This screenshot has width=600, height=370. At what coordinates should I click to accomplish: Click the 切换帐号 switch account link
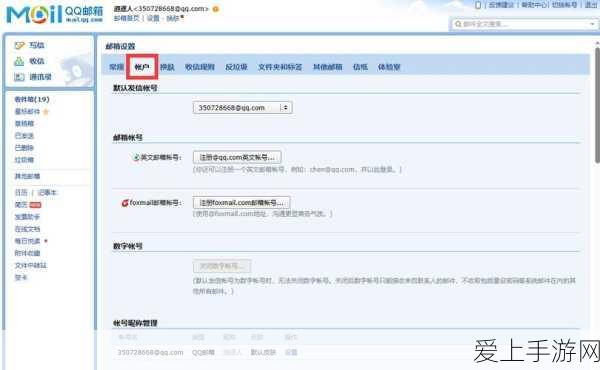click(x=564, y=5)
